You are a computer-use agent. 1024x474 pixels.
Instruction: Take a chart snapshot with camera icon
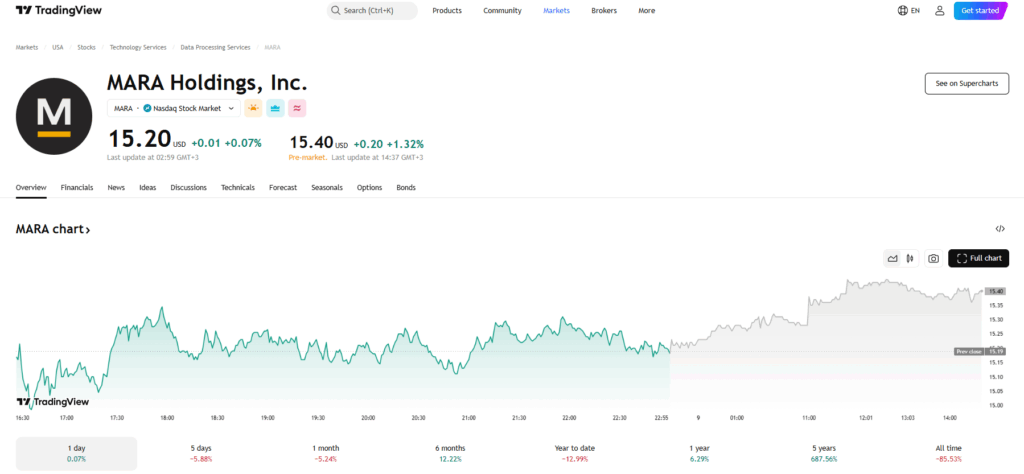[934, 259]
